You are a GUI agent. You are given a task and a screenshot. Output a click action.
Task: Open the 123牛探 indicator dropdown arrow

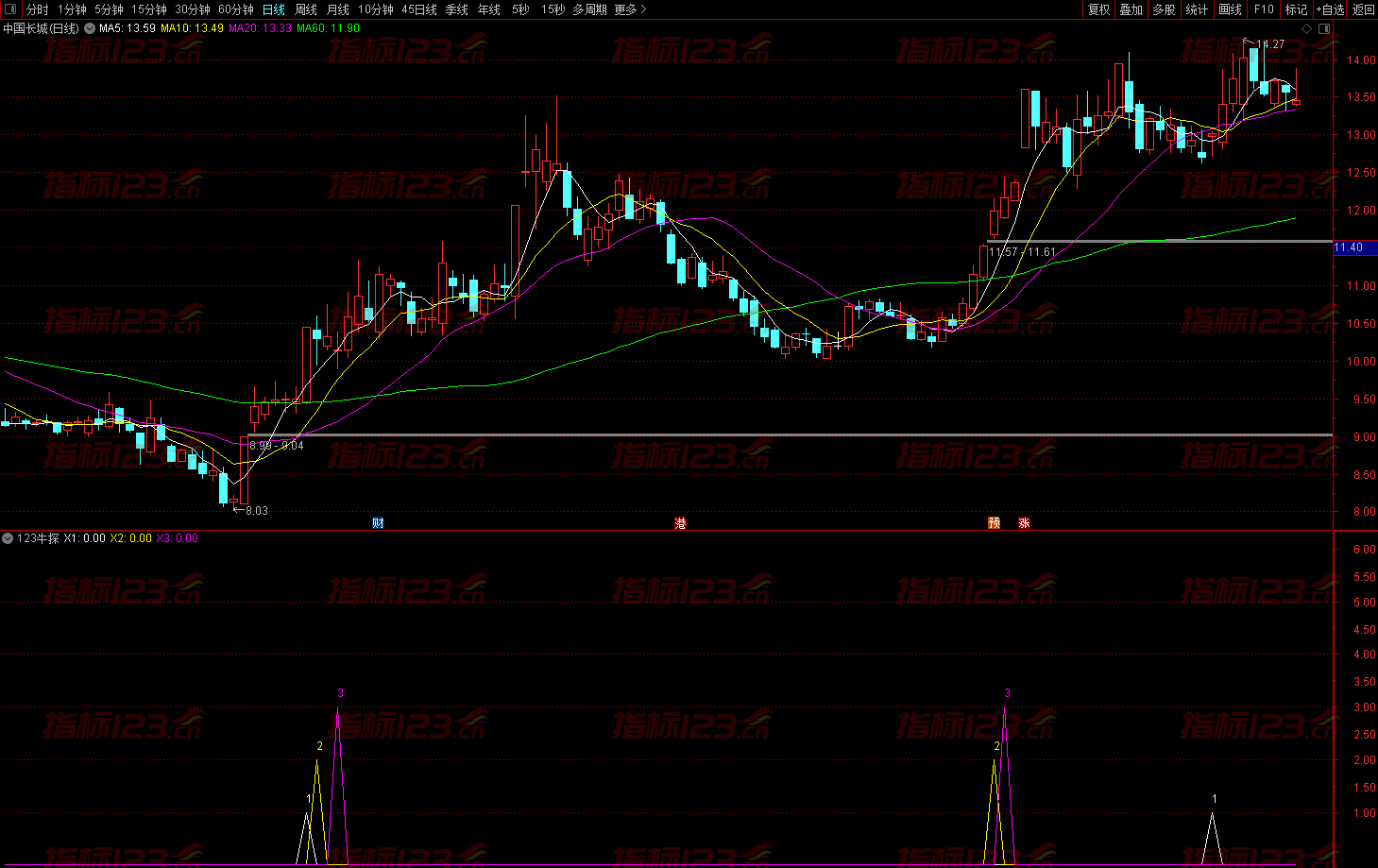[8, 538]
